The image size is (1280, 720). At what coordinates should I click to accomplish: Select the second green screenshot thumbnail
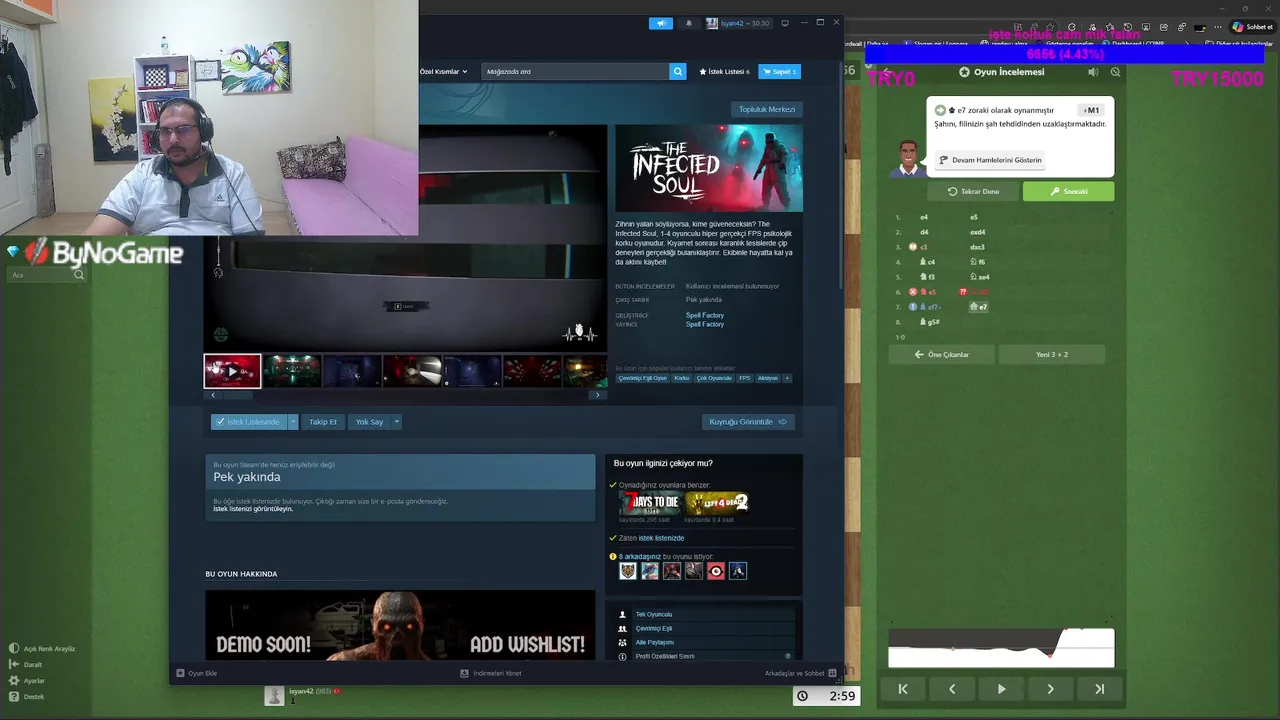click(x=292, y=371)
